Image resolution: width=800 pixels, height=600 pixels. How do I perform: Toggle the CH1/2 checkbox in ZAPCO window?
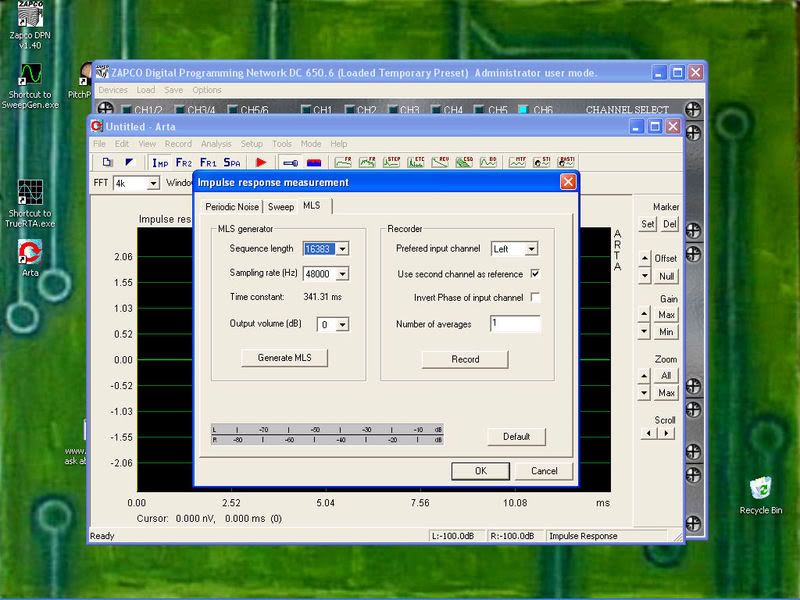[126, 109]
